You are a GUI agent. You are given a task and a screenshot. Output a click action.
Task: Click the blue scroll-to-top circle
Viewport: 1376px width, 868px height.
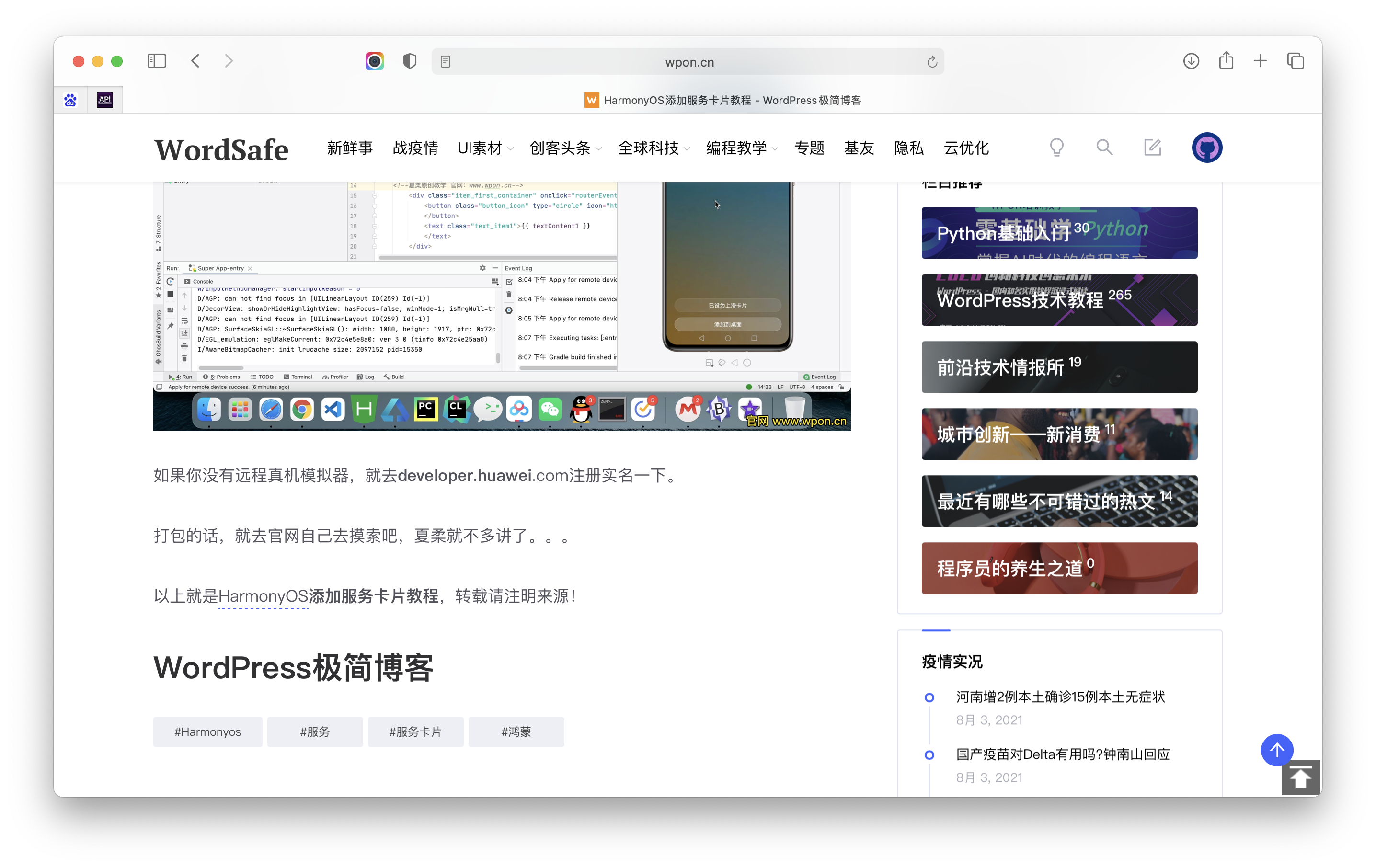(1276, 750)
